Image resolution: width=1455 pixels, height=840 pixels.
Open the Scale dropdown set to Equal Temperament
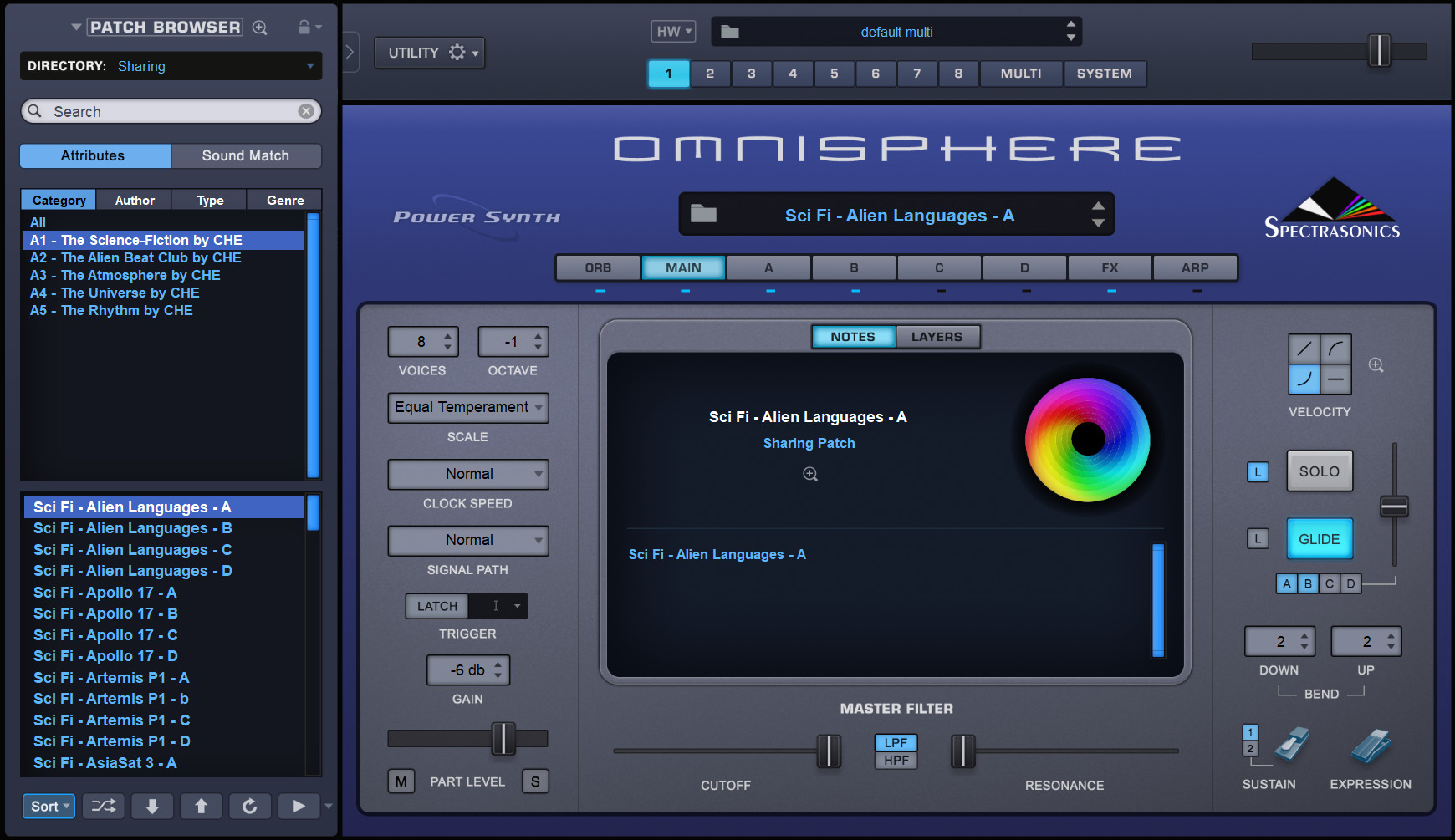[x=468, y=408]
